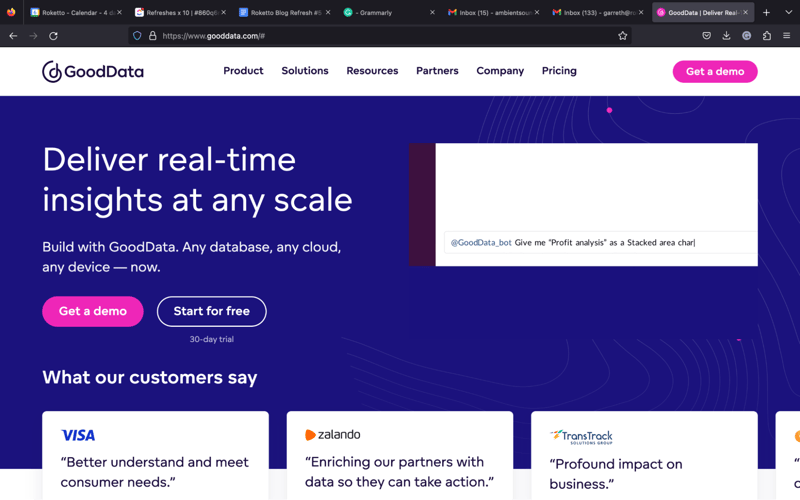Open the browser downloads icon
The width and height of the screenshot is (800, 500).
[726, 36]
